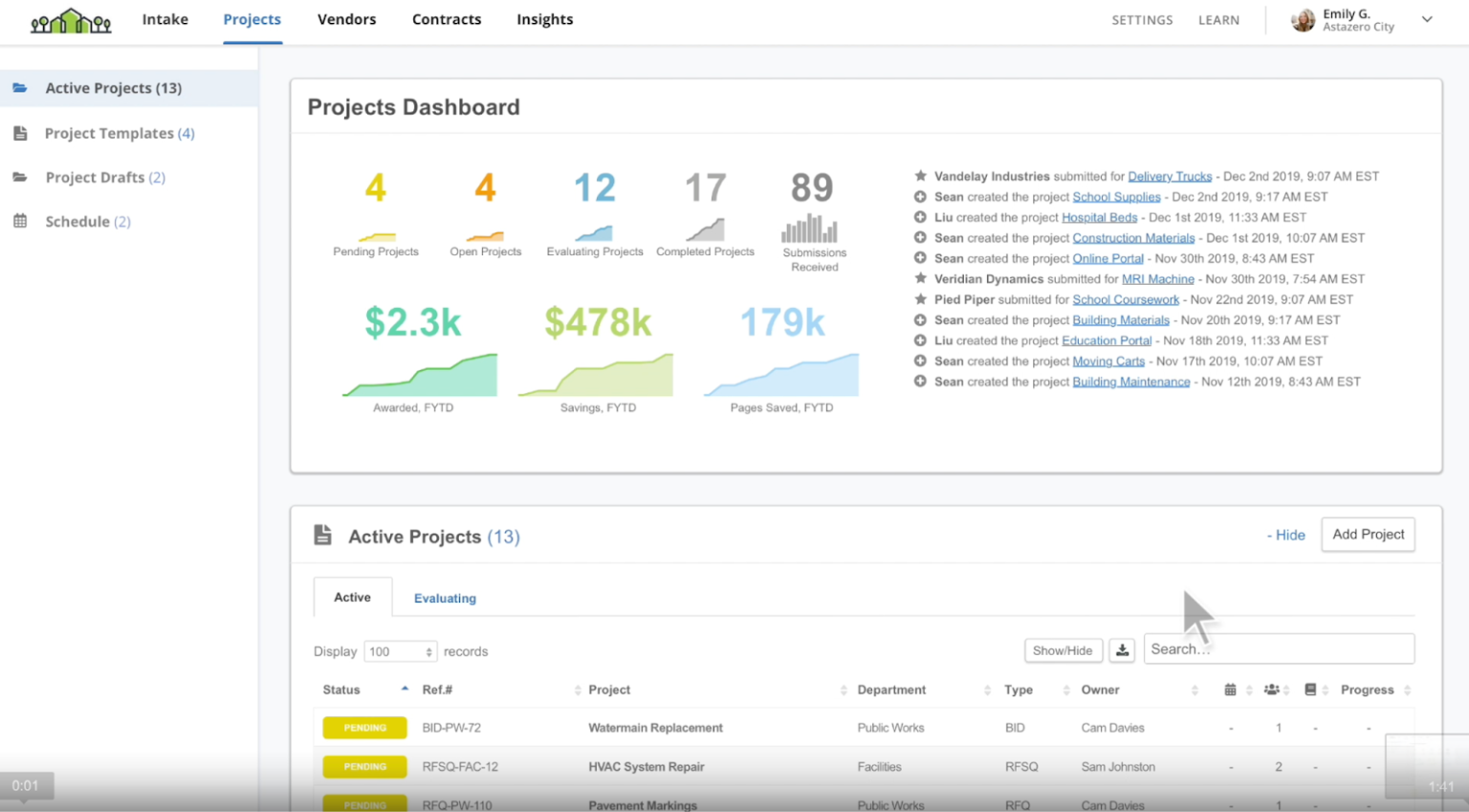1469x812 pixels.
Task: Open the Delivery Trucks project link
Action: click(1170, 176)
